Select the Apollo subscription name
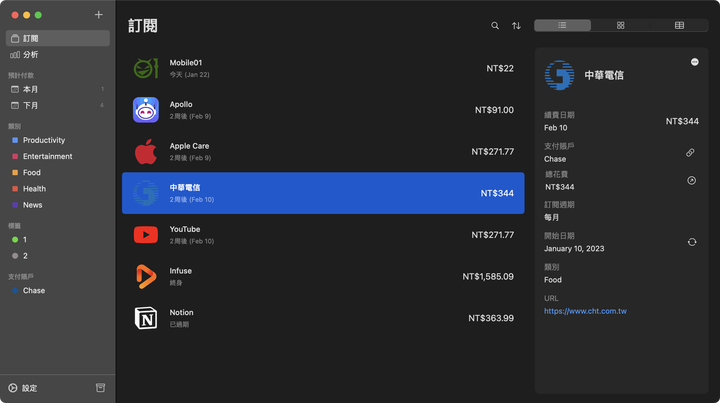This screenshot has width=720, height=403. (181, 104)
